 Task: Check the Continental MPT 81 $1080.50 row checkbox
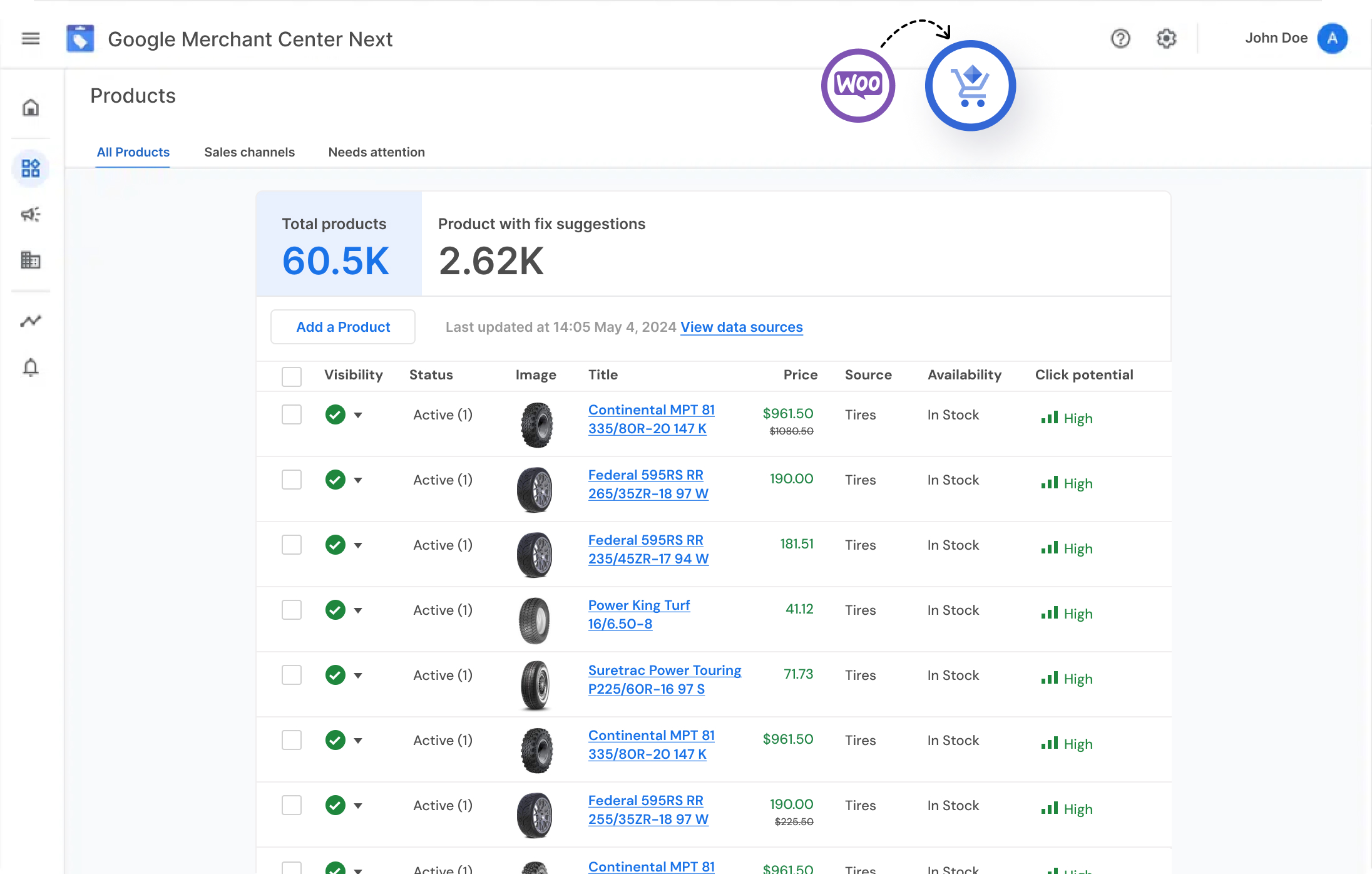(292, 414)
